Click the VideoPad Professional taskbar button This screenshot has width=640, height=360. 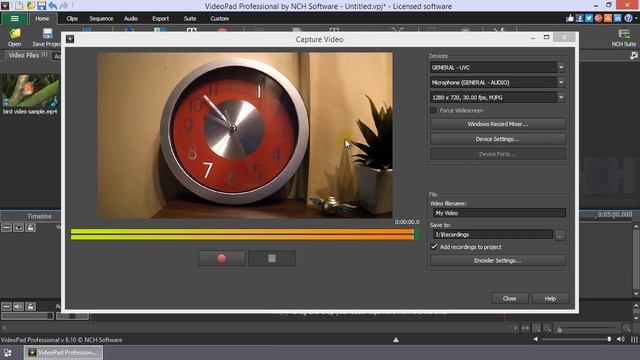click(63, 353)
